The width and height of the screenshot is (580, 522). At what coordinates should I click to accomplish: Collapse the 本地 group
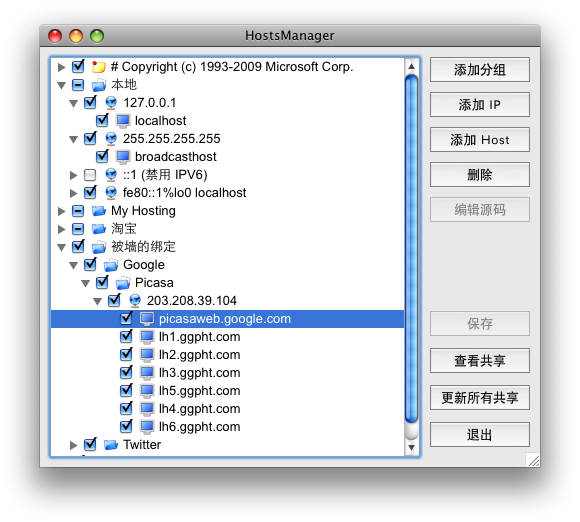pyautogui.click(x=61, y=85)
